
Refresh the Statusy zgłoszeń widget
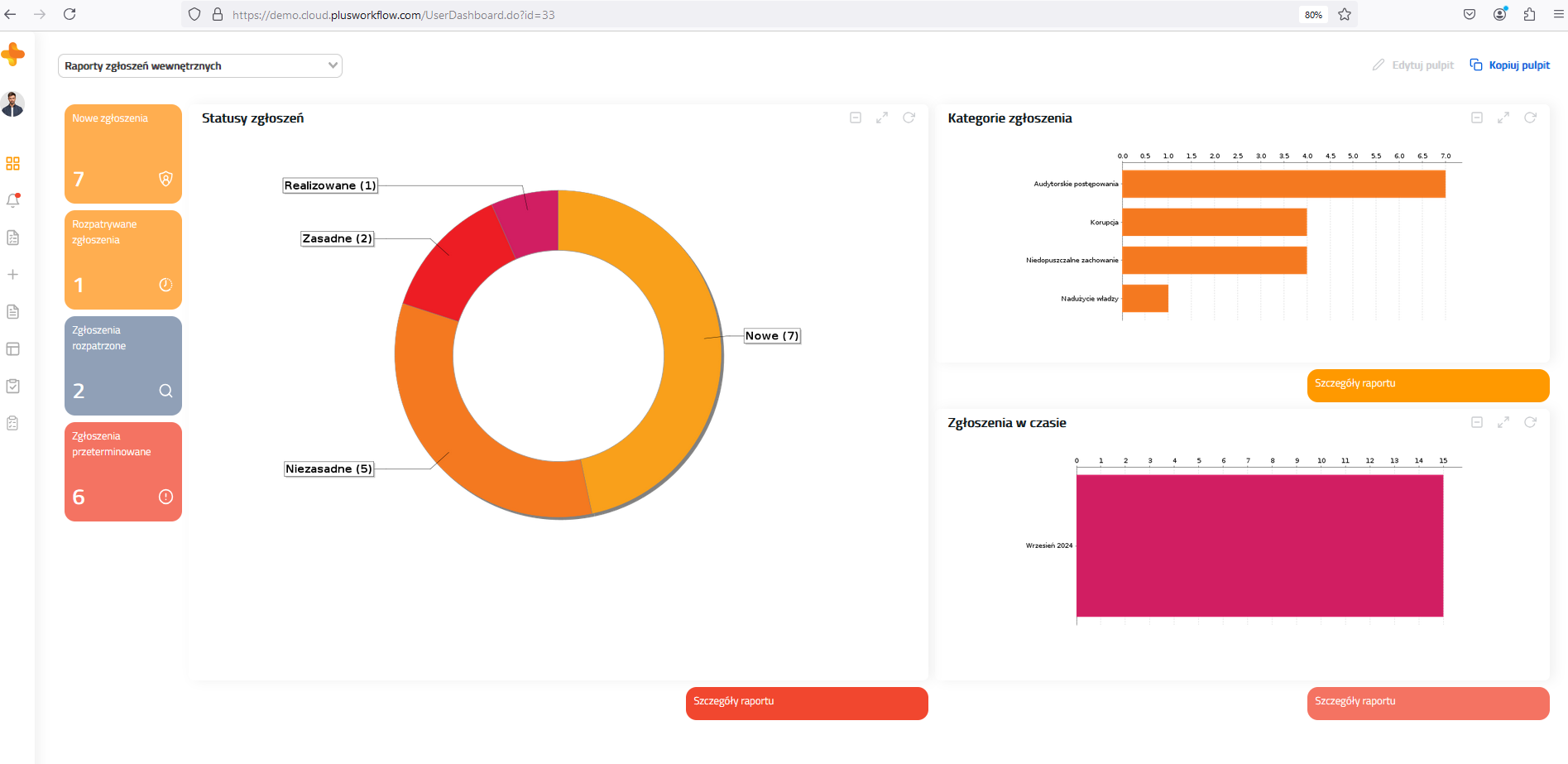[x=909, y=118]
